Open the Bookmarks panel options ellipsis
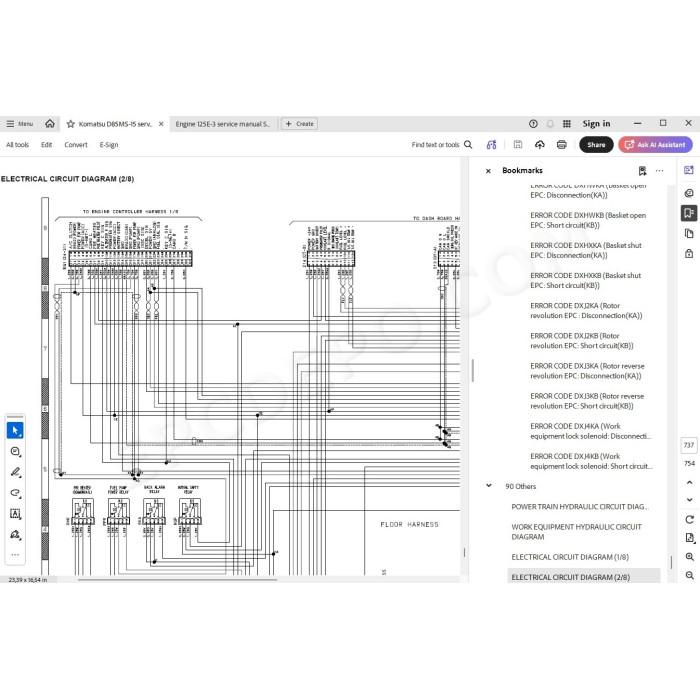Viewport: 700px width, 700px height. (659, 171)
